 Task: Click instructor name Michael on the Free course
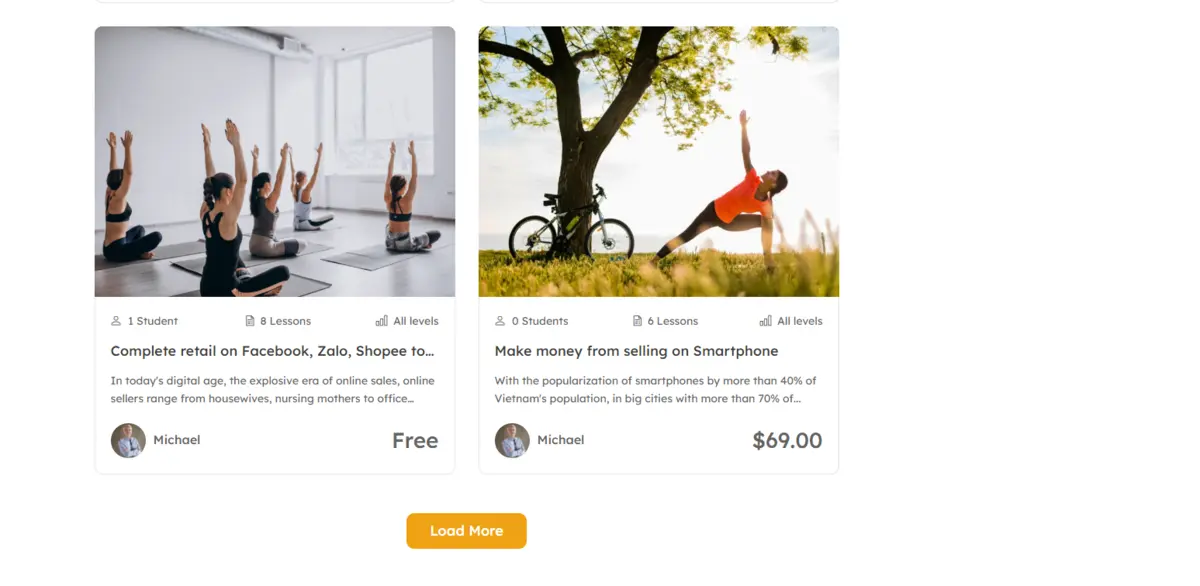click(177, 440)
